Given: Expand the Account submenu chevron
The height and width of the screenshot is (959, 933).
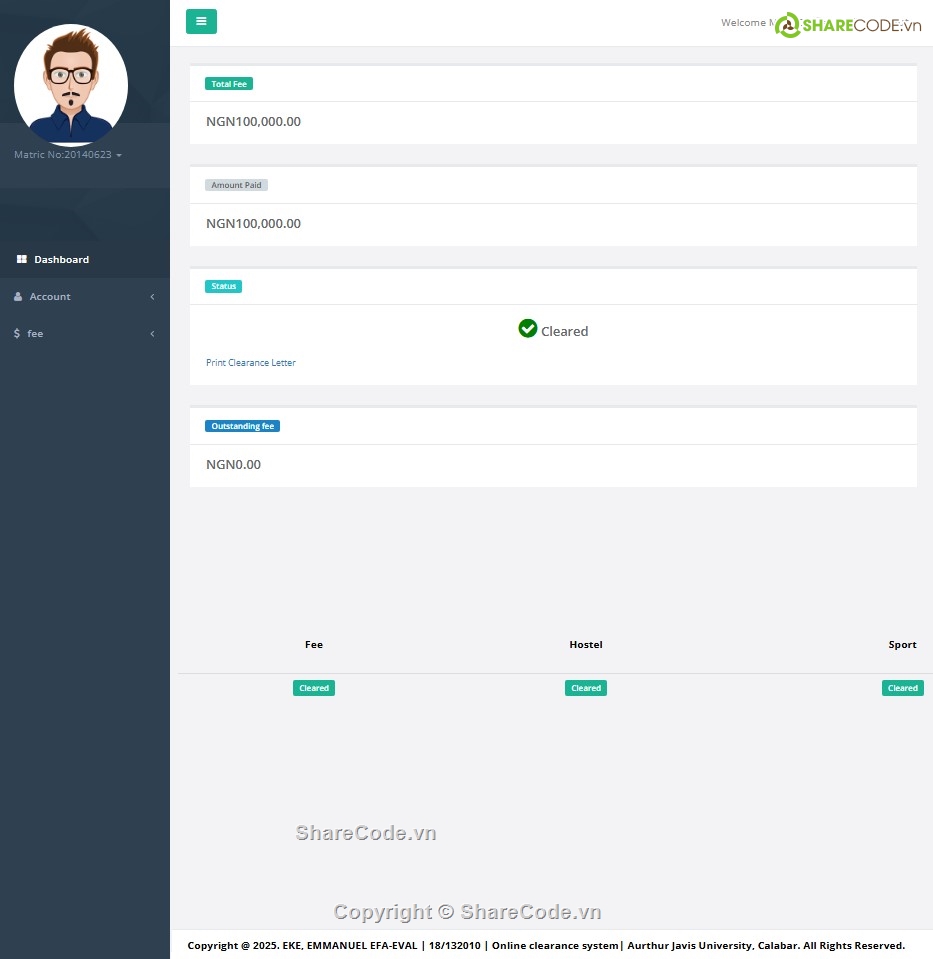Looking at the screenshot, I should point(152,297).
